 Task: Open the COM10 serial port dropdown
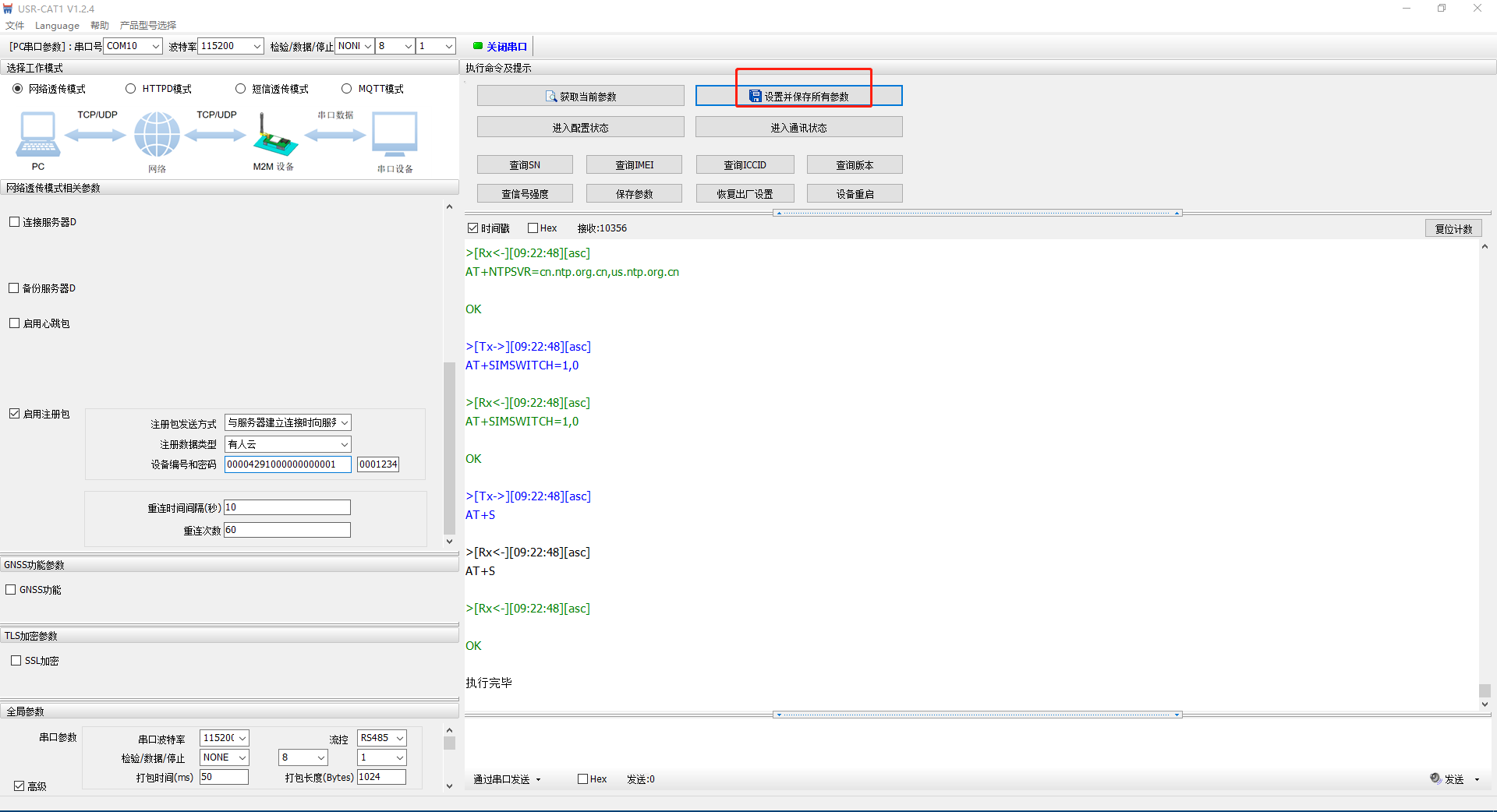tap(133, 46)
